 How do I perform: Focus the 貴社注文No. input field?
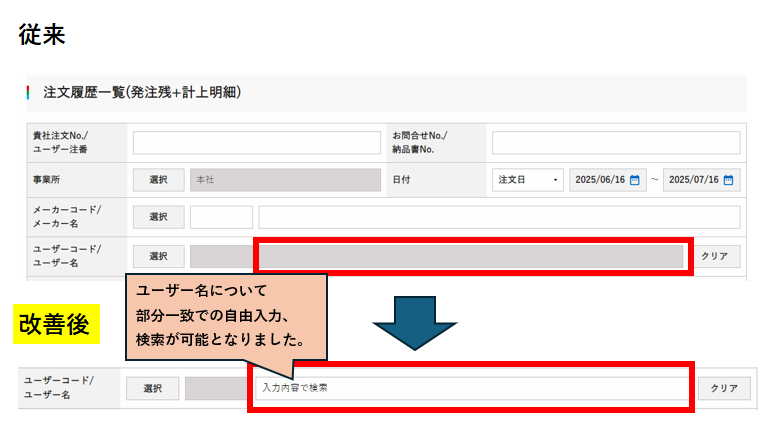click(x=257, y=143)
